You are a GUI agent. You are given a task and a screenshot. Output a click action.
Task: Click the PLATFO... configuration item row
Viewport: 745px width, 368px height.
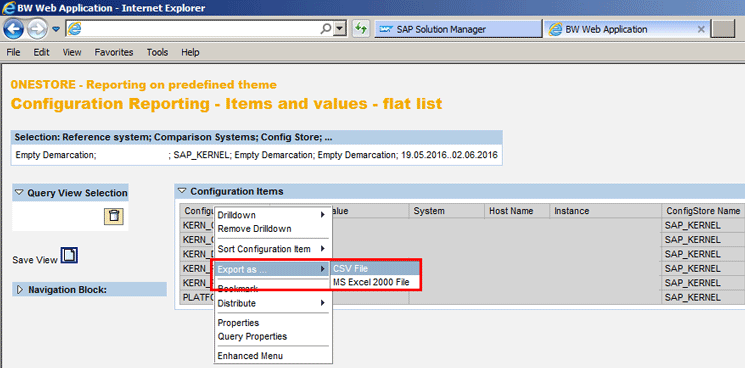click(x=198, y=297)
